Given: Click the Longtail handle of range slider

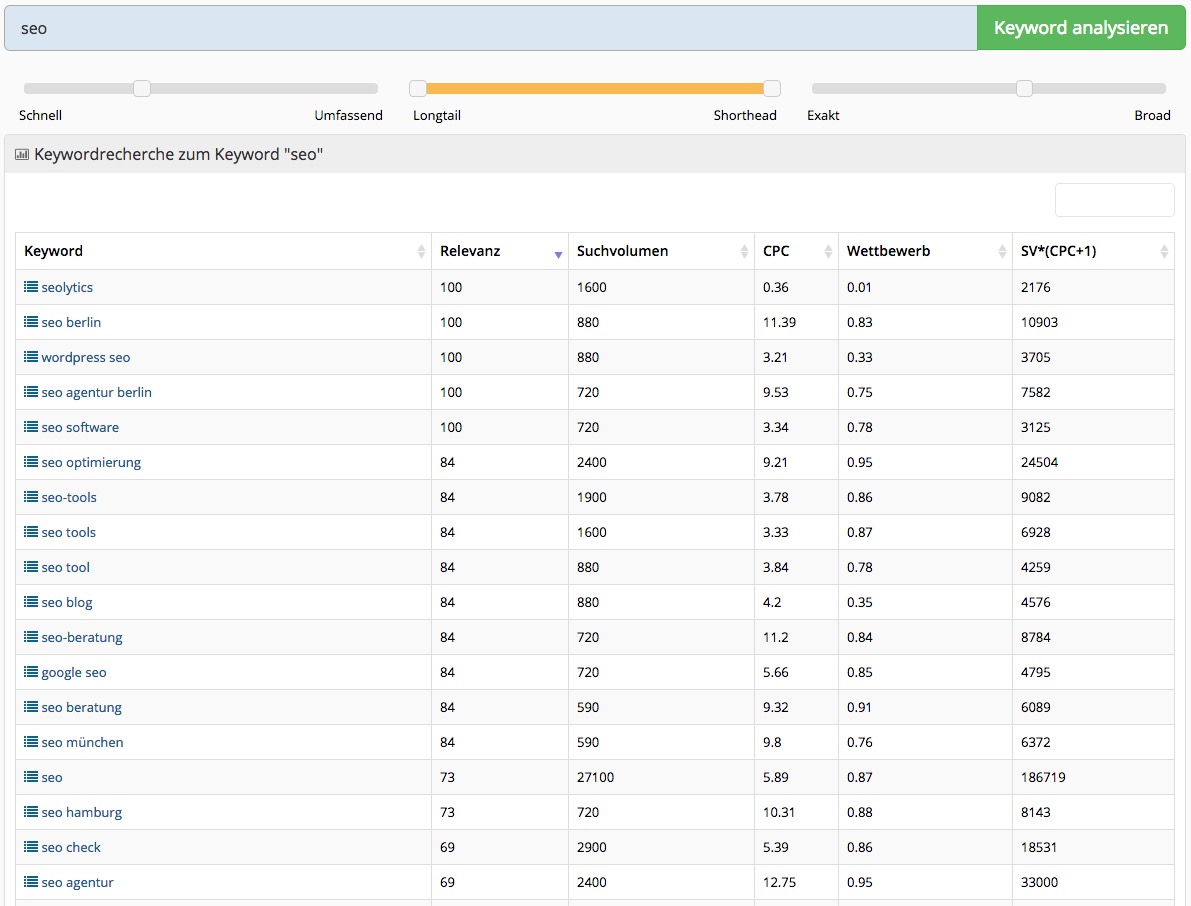Looking at the screenshot, I should pyautogui.click(x=418, y=88).
